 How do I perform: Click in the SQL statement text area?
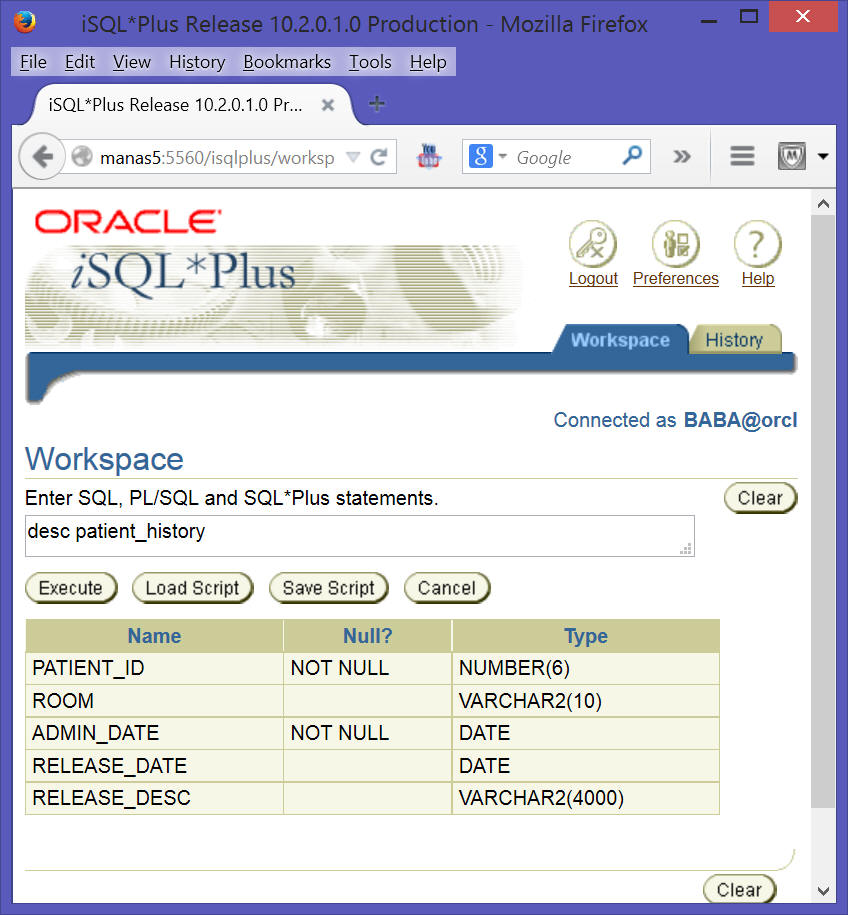(360, 536)
